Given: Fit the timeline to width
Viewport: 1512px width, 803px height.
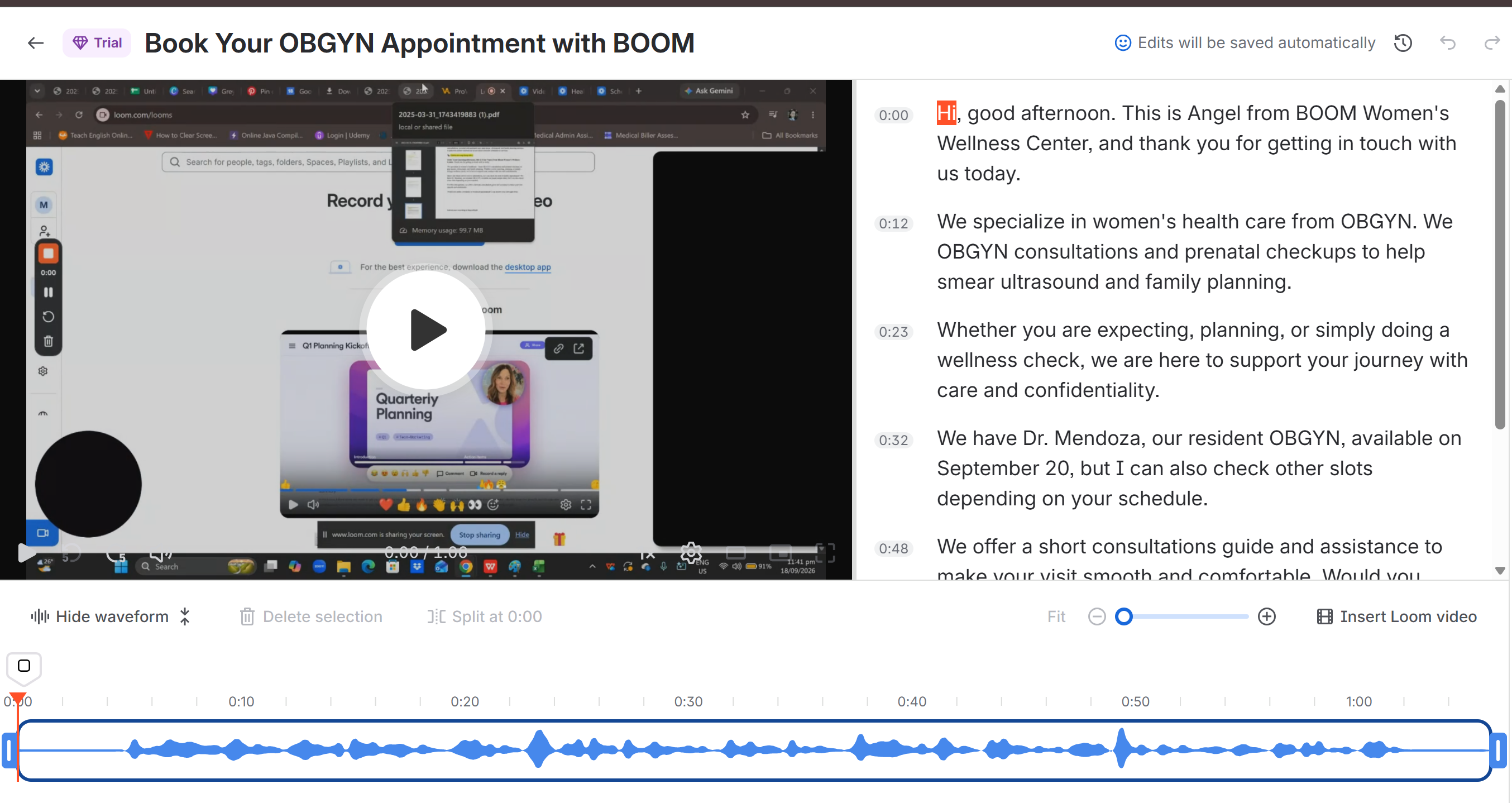Looking at the screenshot, I should [1056, 616].
